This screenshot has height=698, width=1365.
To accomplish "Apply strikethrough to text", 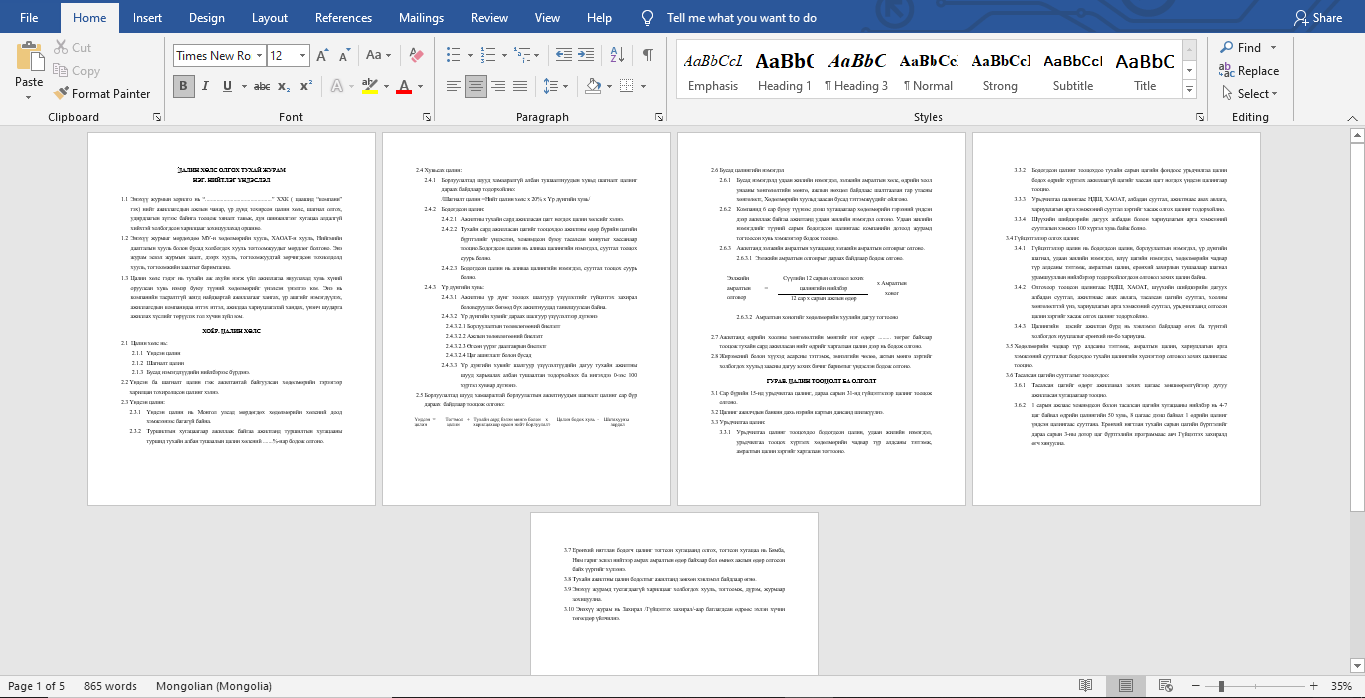I will [x=262, y=87].
